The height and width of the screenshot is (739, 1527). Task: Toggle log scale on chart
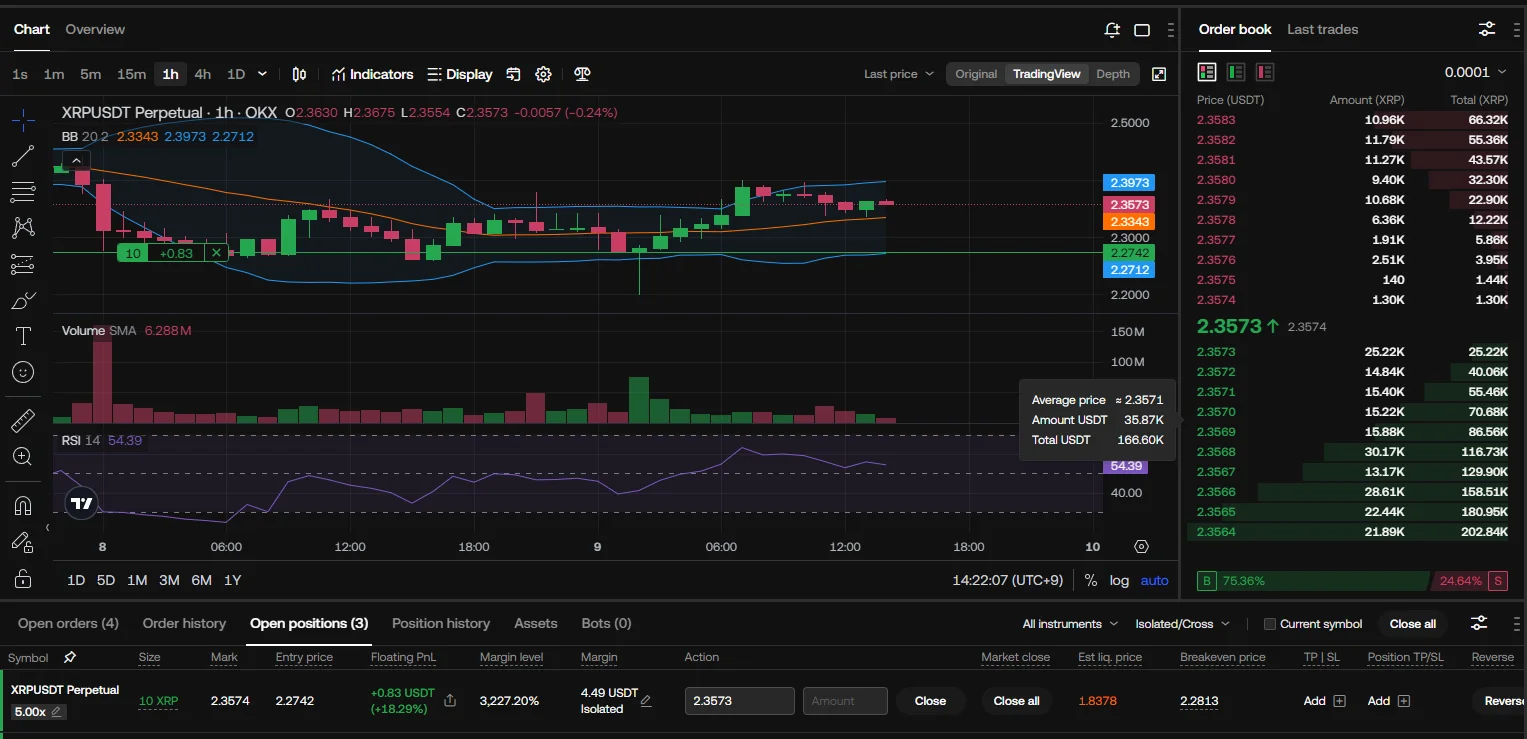(1119, 580)
